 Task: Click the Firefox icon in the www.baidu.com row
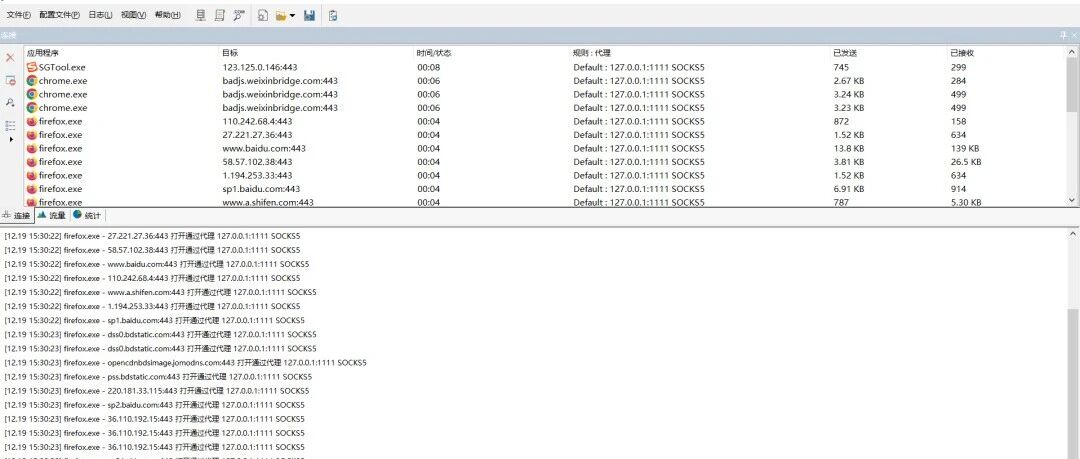tap(32, 148)
